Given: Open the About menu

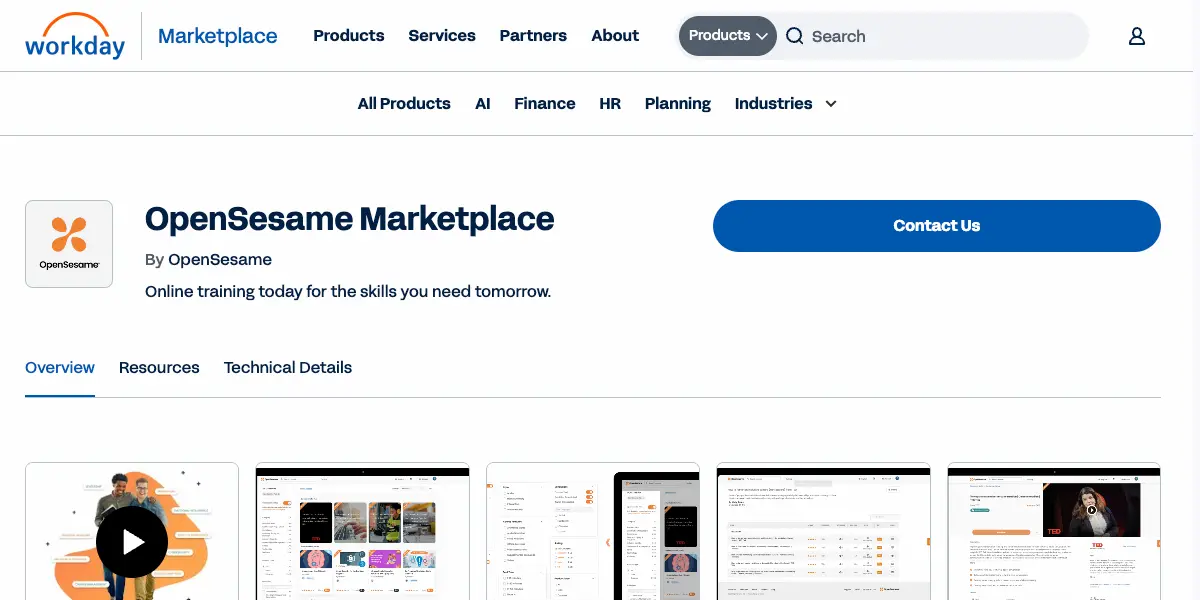Looking at the screenshot, I should pyautogui.click(x=615, y=36).
